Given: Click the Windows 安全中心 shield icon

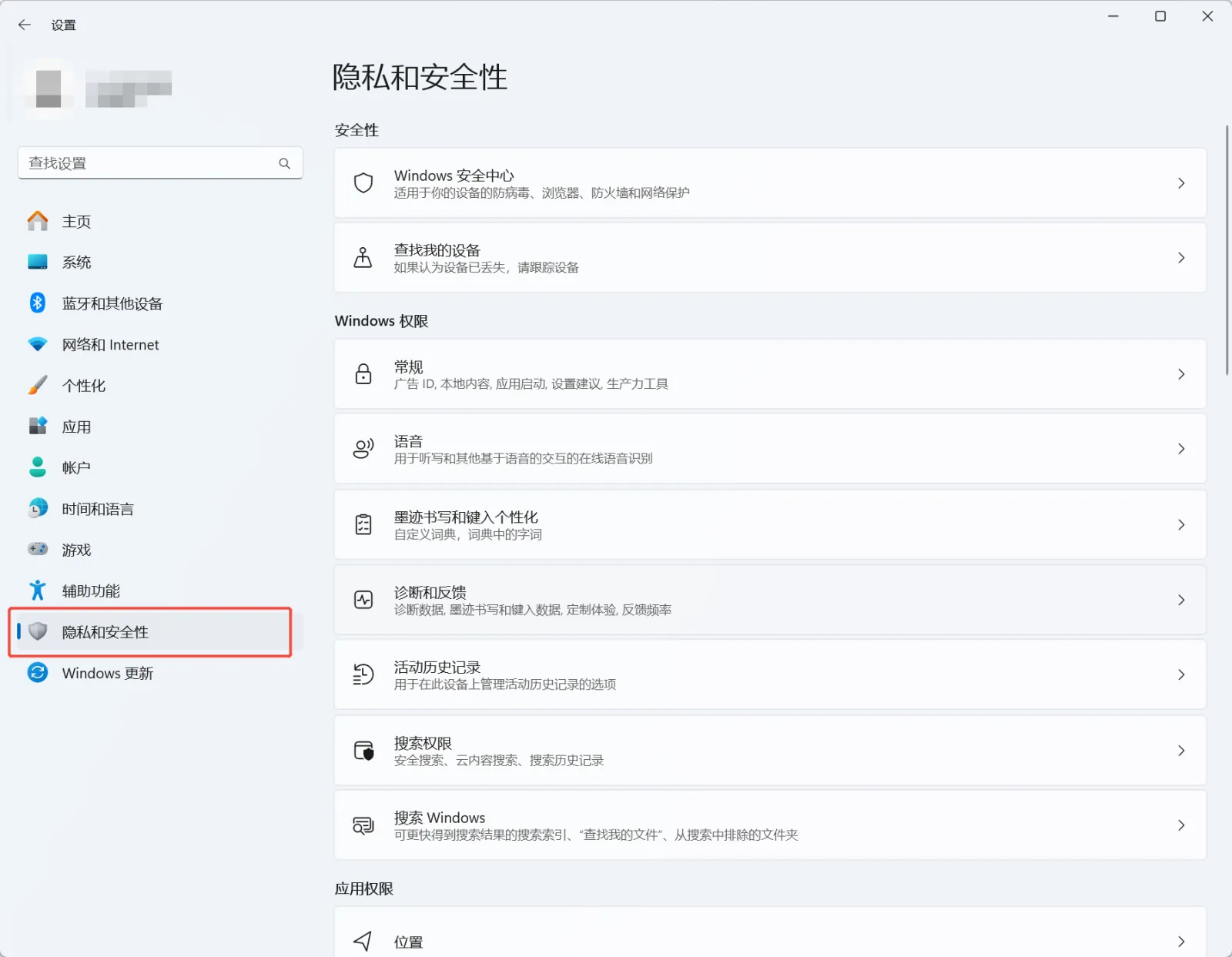Looking at the screenshot, I should [363, 183].
